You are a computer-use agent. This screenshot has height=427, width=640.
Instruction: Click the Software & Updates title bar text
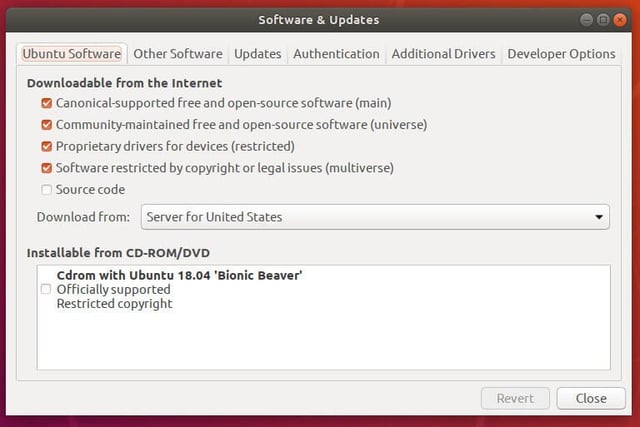click(319, 20)
